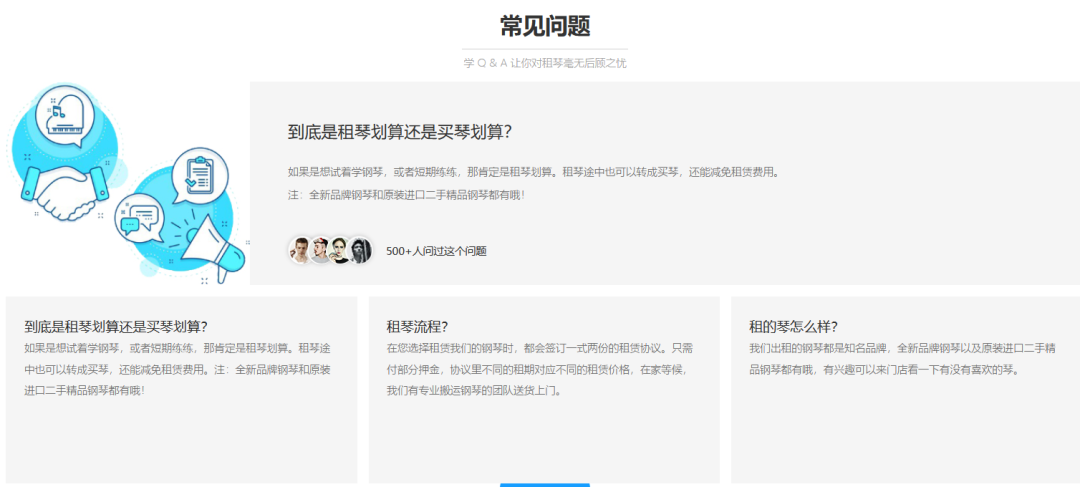Click the fourth black-and-white avatar
This screenshot has height=487, width=1080.
click(360, 250)
